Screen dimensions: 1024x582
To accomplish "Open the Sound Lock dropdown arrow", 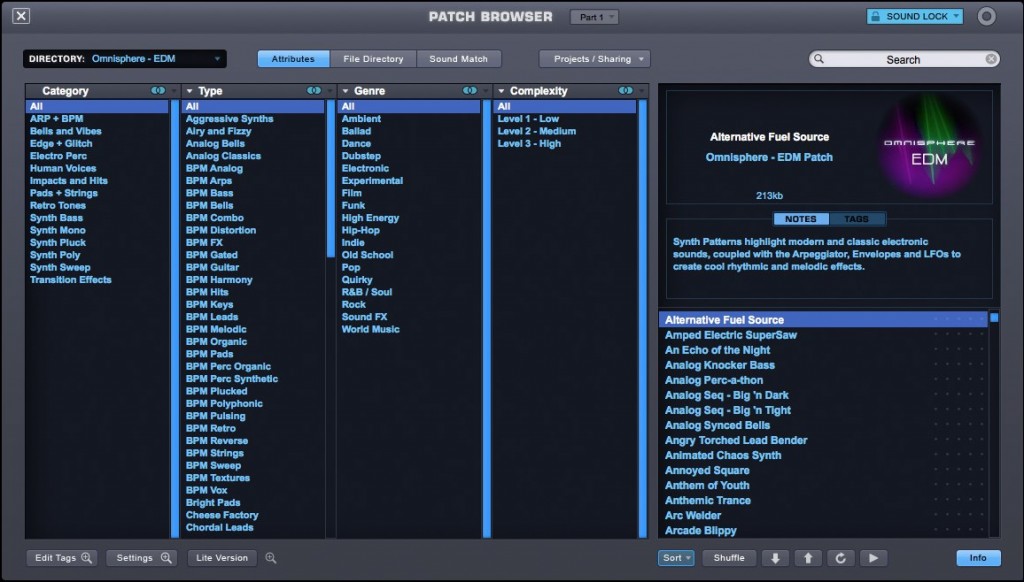I will point(956,16).
